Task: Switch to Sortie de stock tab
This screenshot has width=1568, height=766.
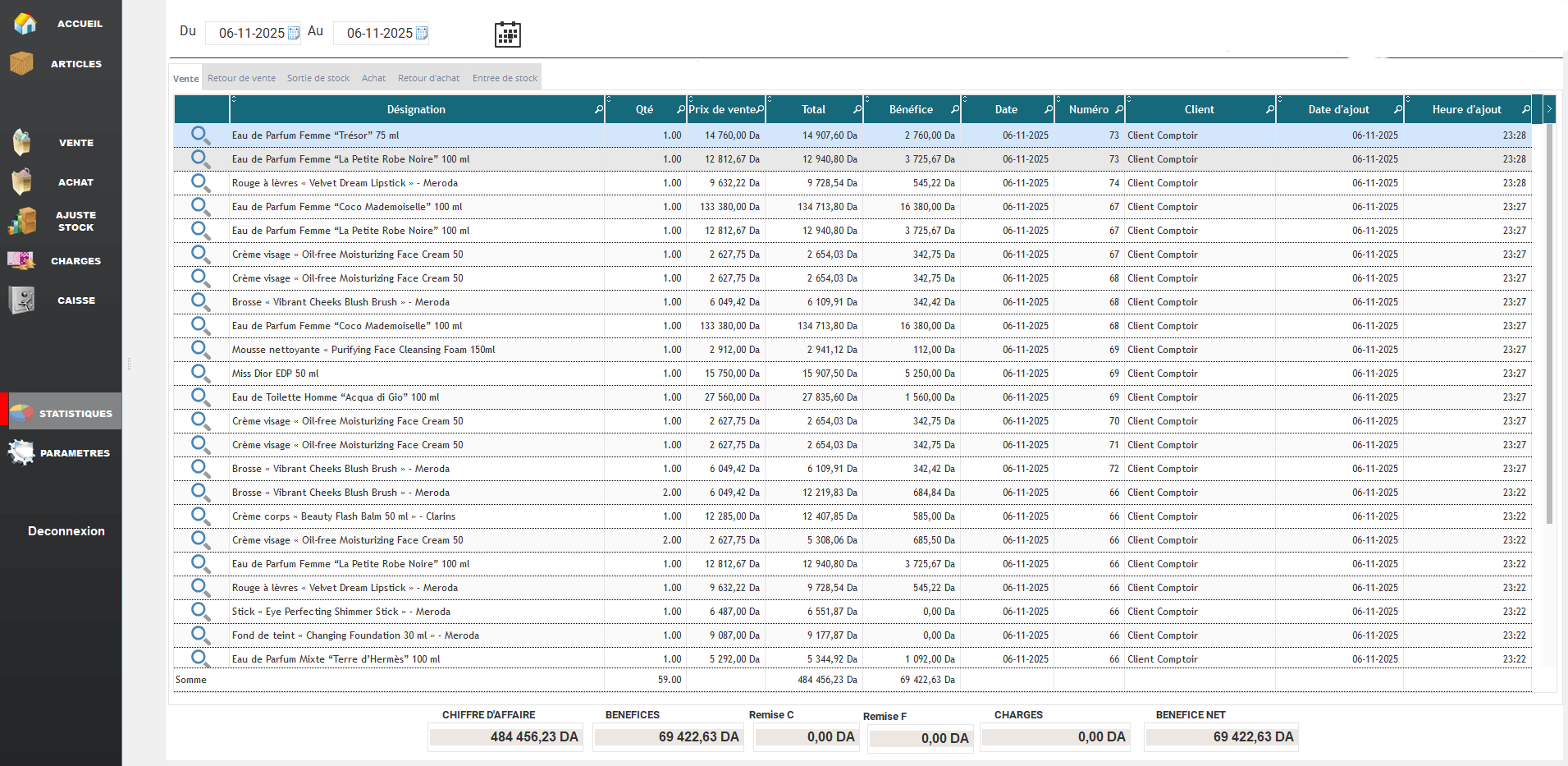Action: tap(318, 78)
